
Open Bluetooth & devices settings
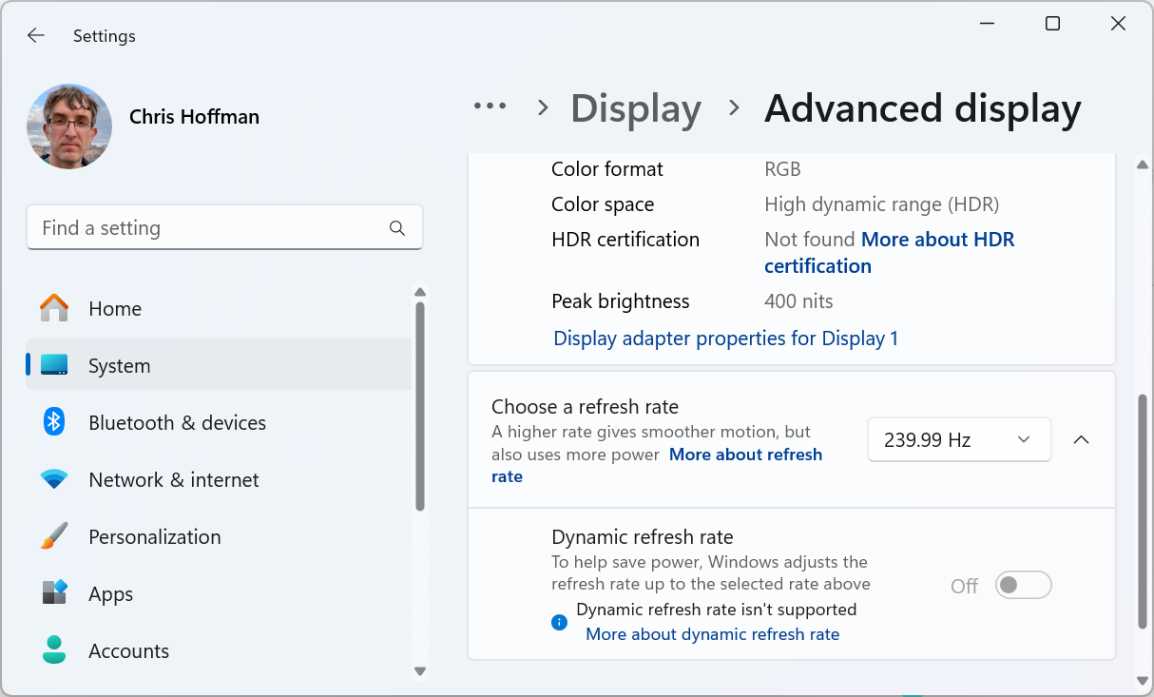[x=177, y=422]
